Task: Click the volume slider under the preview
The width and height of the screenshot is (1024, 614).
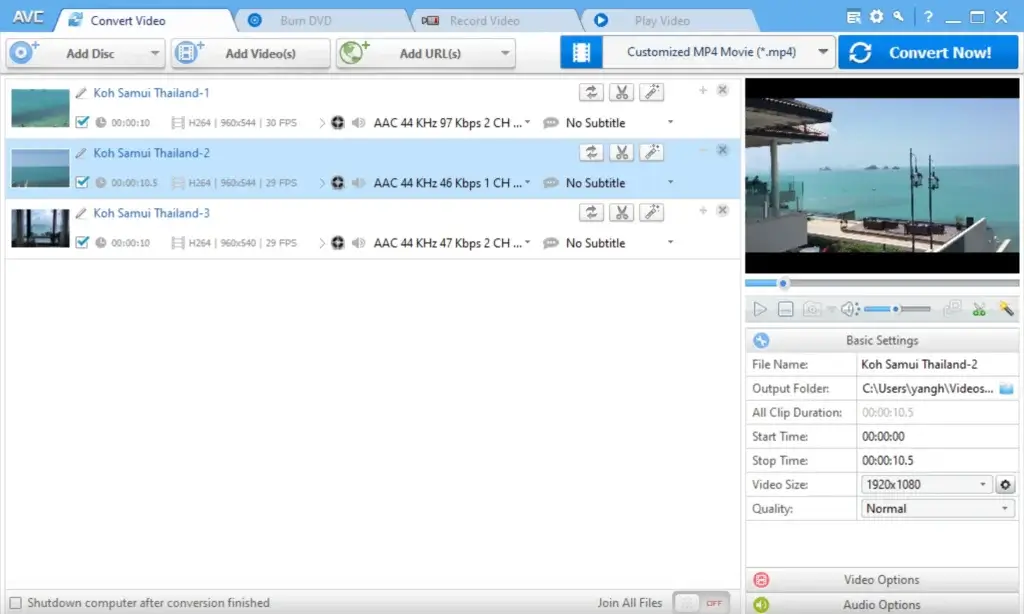Action: (x=896, y=310)
